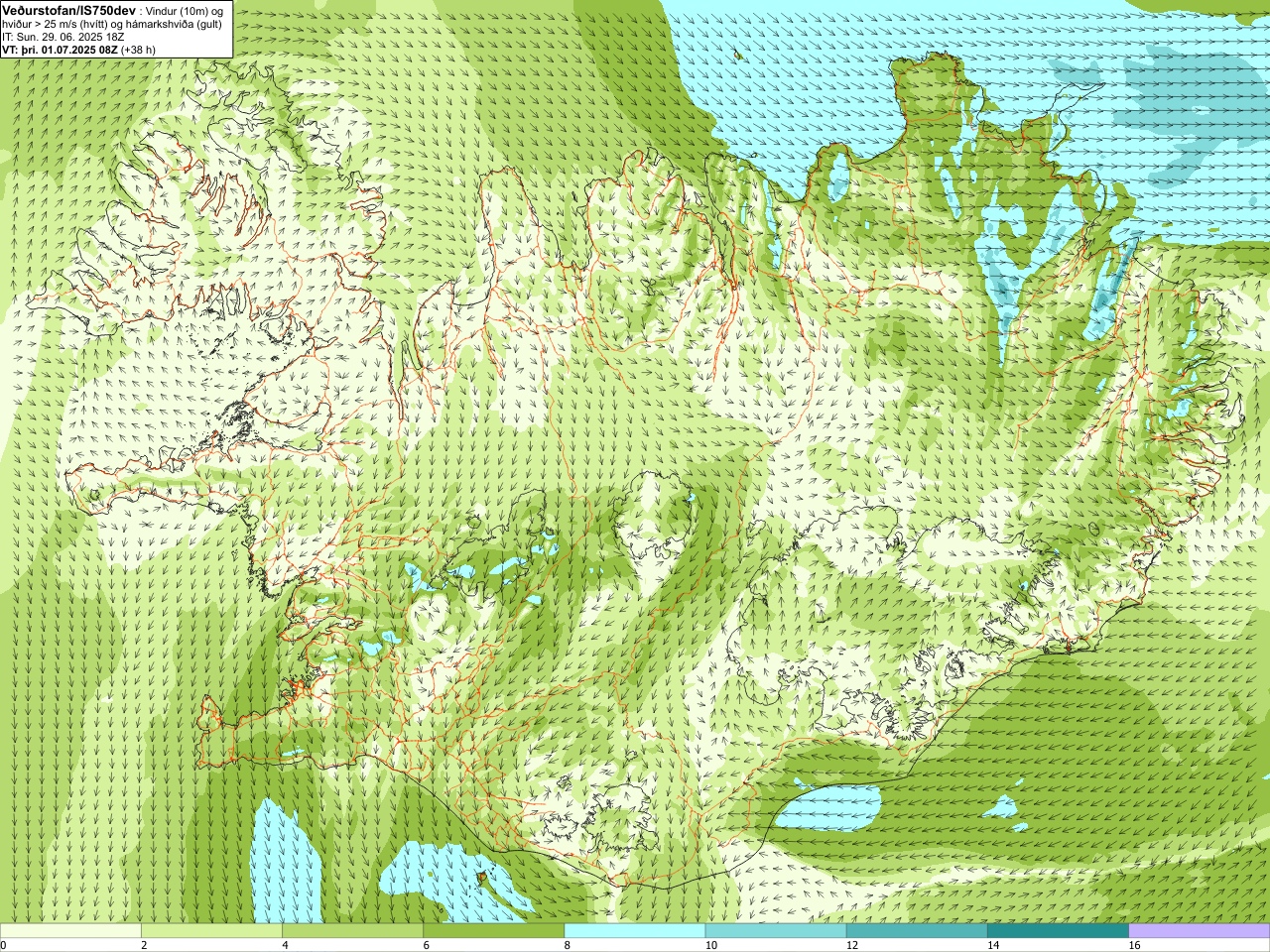Click the 'IT: Sun. 29. 06. 2025 18Z' line
The image size is (1270, 952).
(x=63, y=37)
